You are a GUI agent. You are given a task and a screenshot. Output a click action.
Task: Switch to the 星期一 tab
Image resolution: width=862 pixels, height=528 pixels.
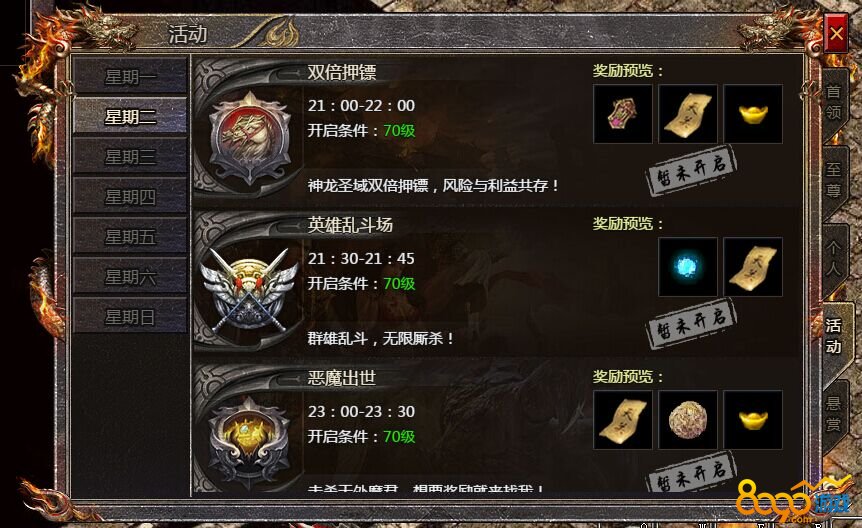(x=130, y=76)
